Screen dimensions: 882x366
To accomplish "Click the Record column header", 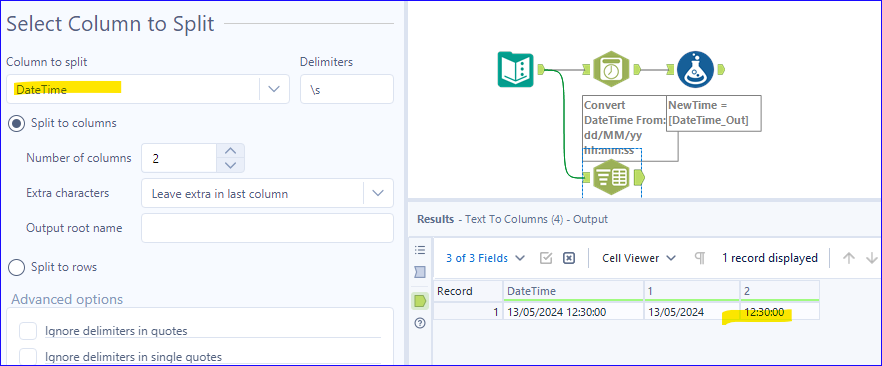I will (467, 291).
